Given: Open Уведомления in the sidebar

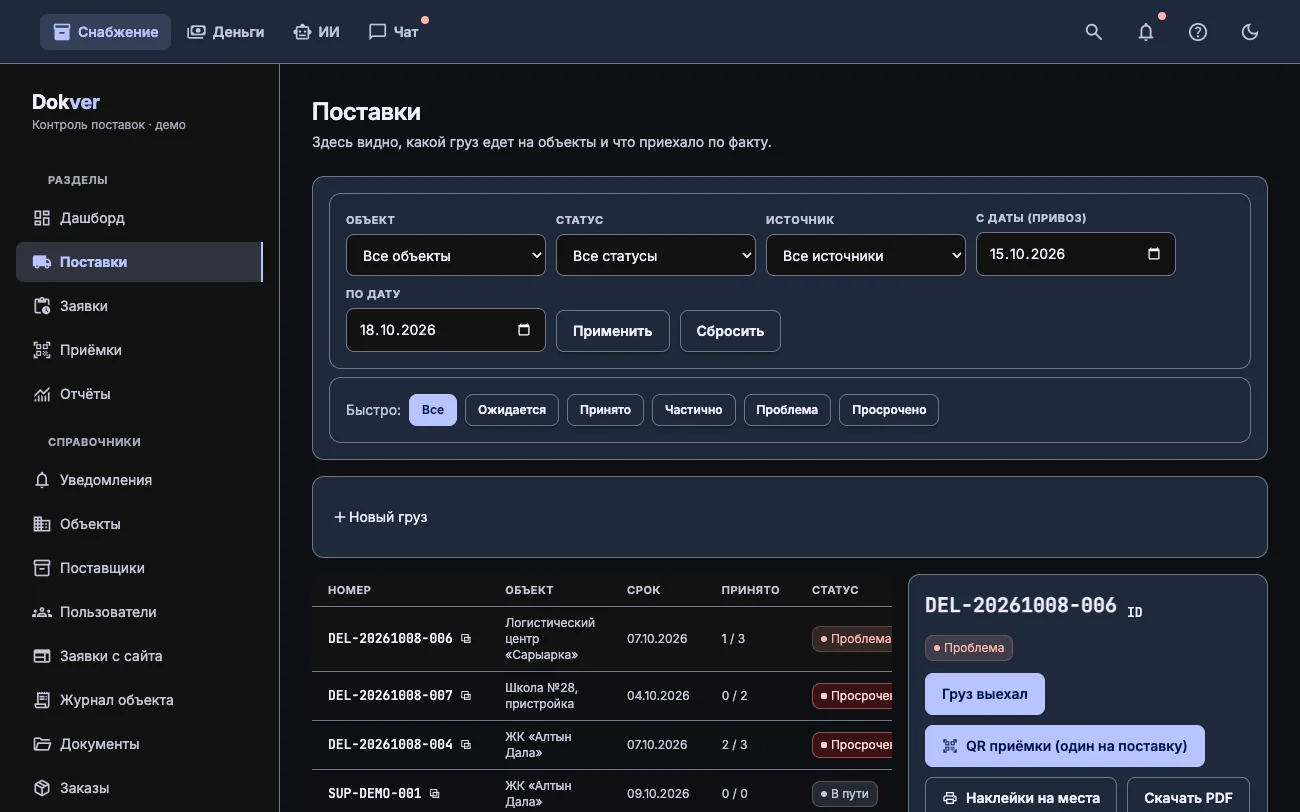Looking at the screenshot, I should (x=139, y=480).
